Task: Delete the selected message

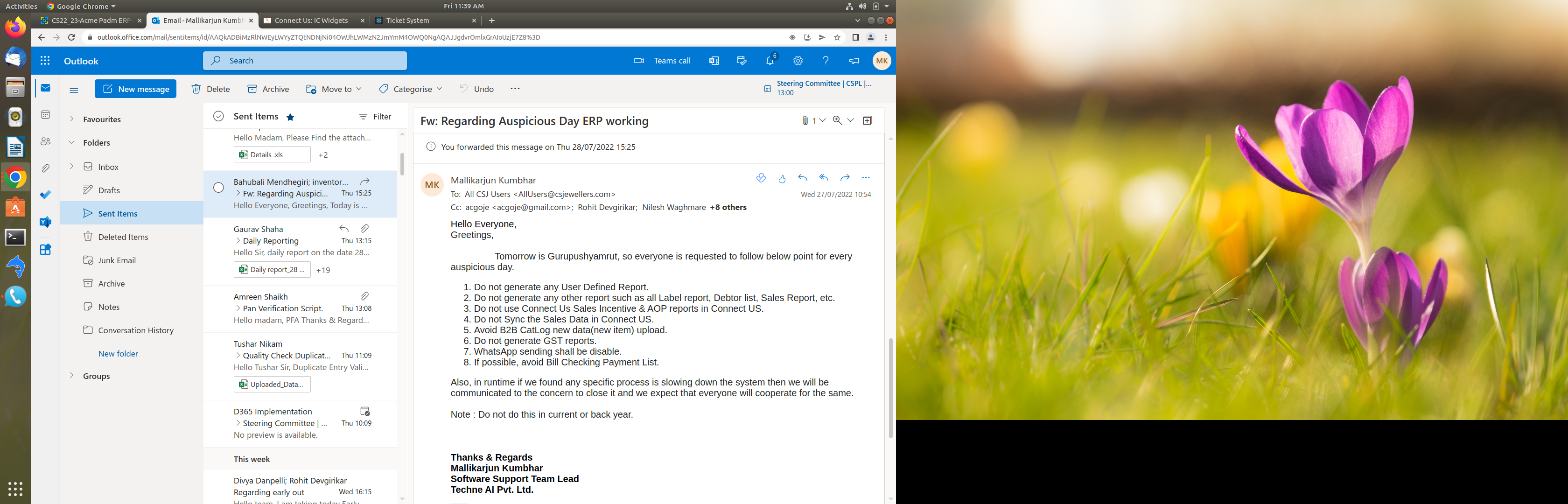Action: 210,89
